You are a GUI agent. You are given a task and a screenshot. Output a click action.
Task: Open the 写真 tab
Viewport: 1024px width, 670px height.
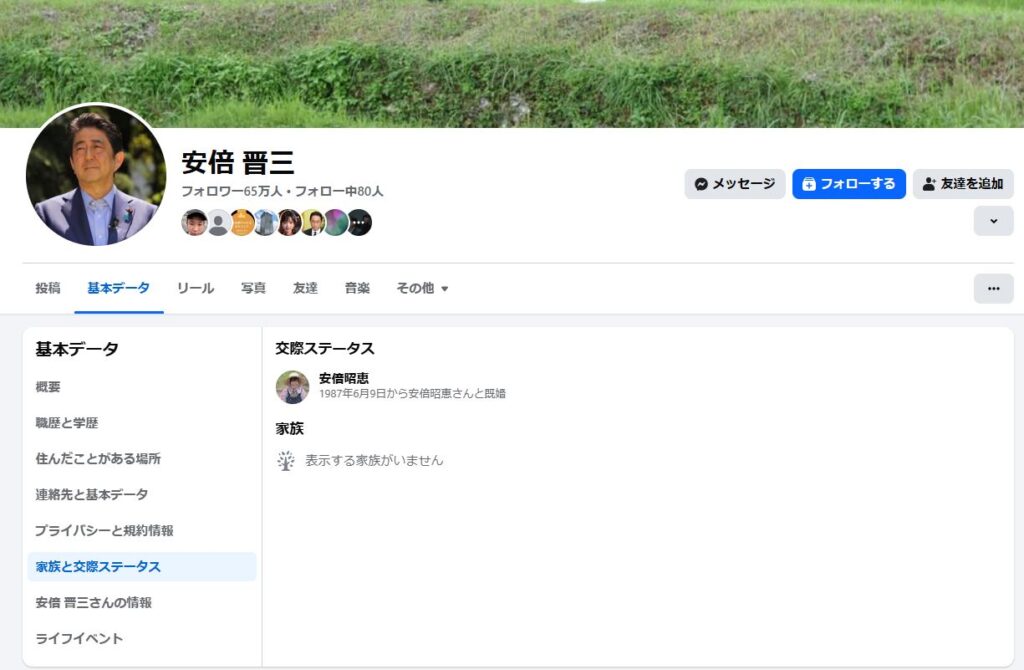tap(253, 288)
